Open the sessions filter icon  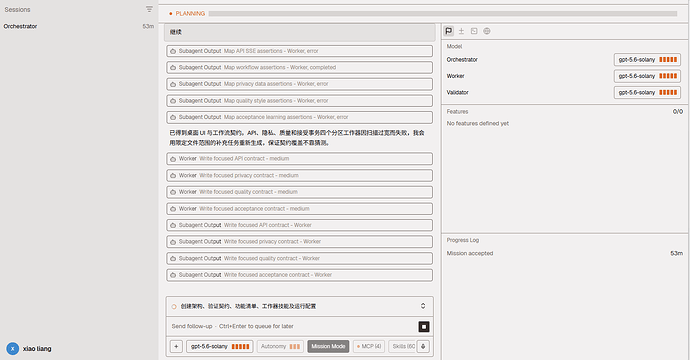(x=149, y=9)
